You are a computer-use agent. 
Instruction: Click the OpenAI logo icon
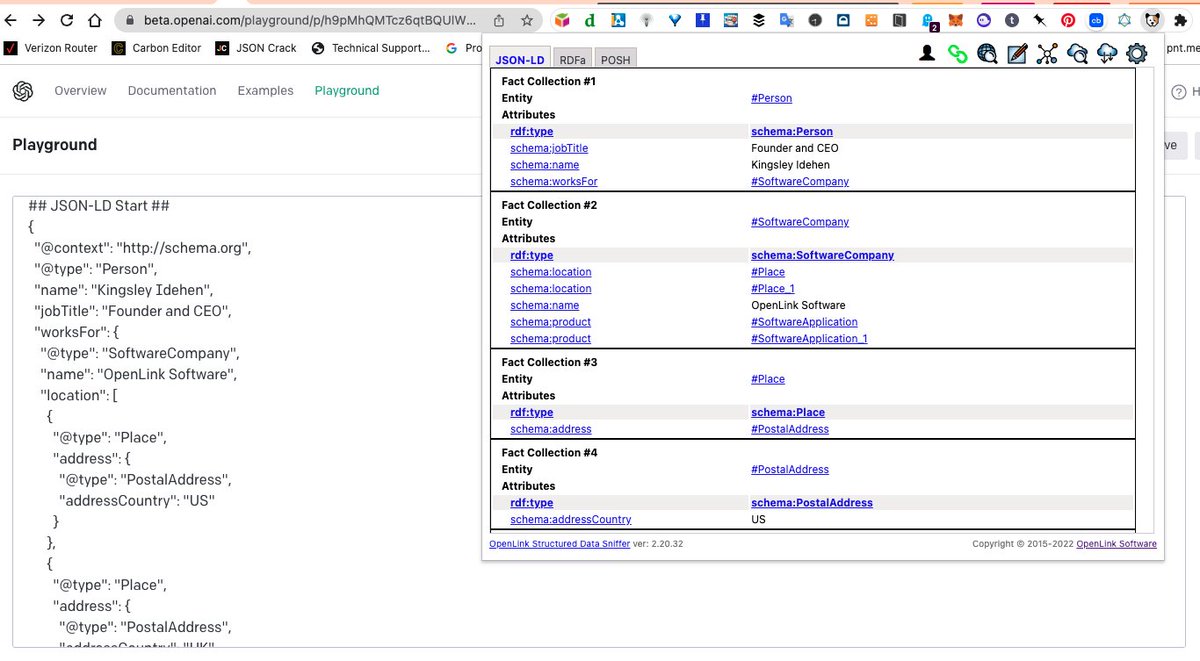tap(23, 91)
